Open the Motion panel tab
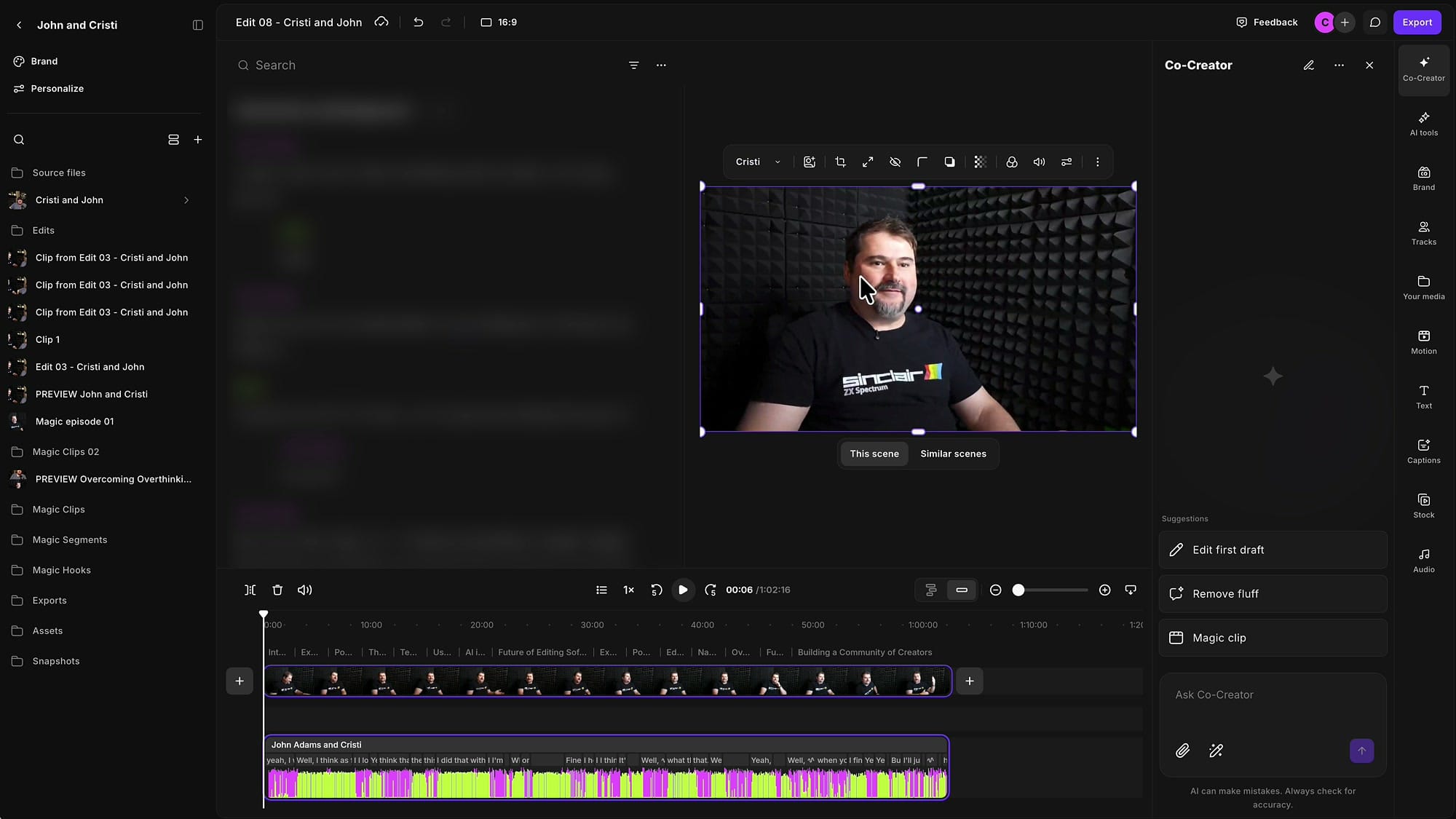 pos(1423,342)
